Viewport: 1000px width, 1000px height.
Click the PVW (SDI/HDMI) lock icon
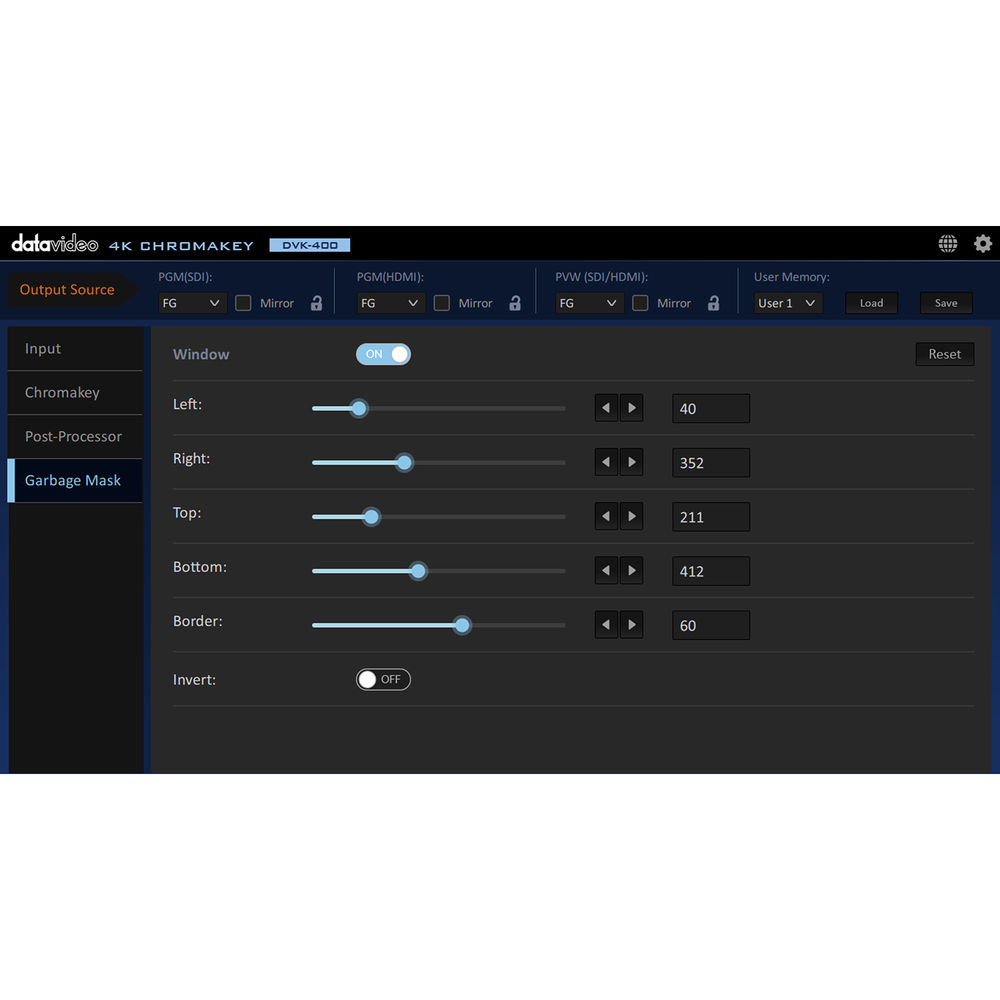click(x=713, y=303)
